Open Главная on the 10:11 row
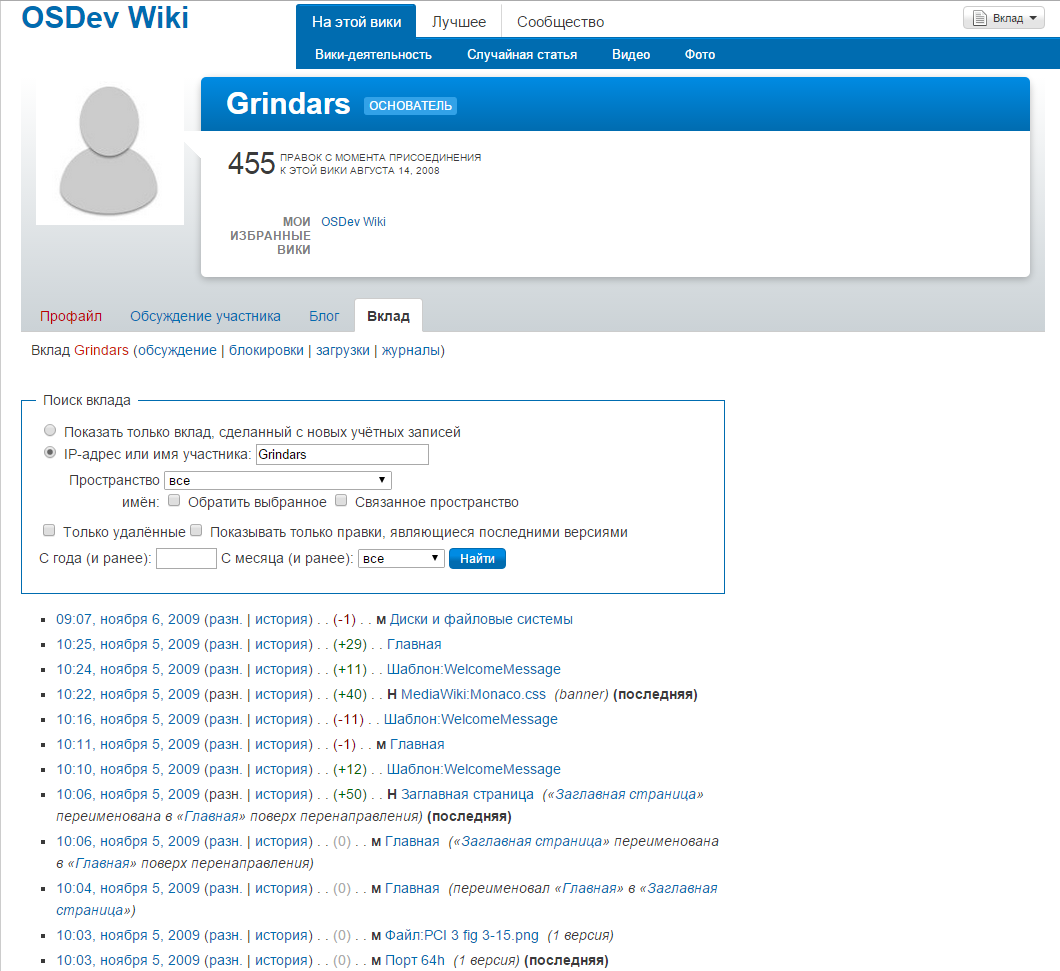 click(x=417, y=744)
